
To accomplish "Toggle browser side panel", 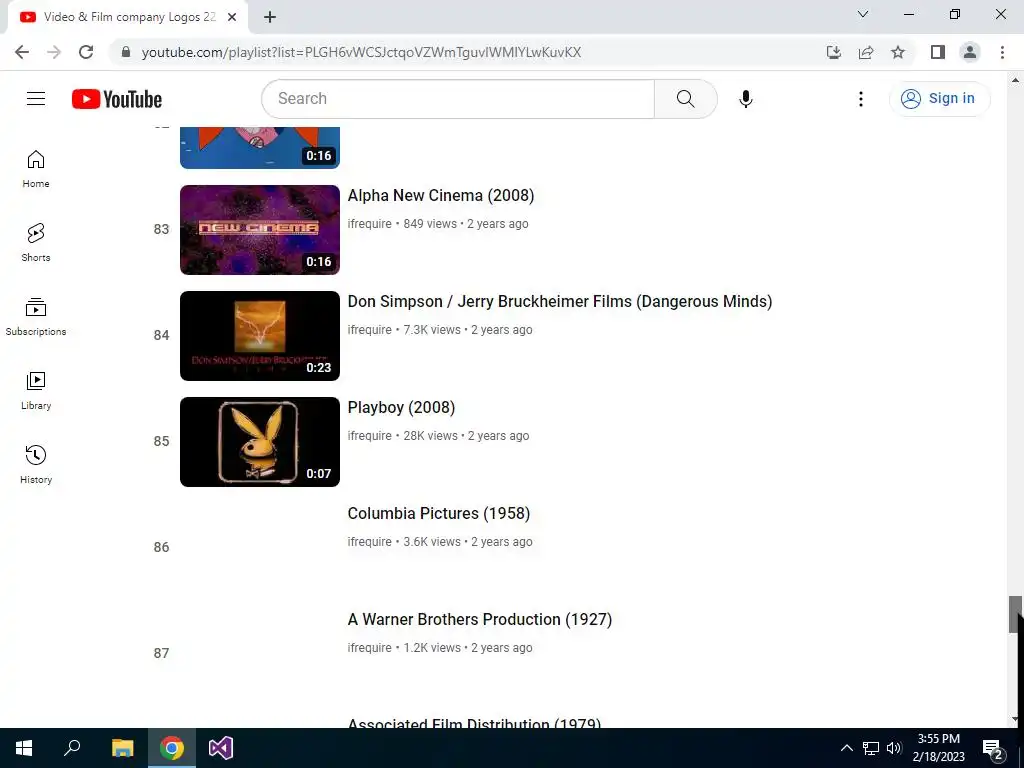I will click(x=938, y=52).
